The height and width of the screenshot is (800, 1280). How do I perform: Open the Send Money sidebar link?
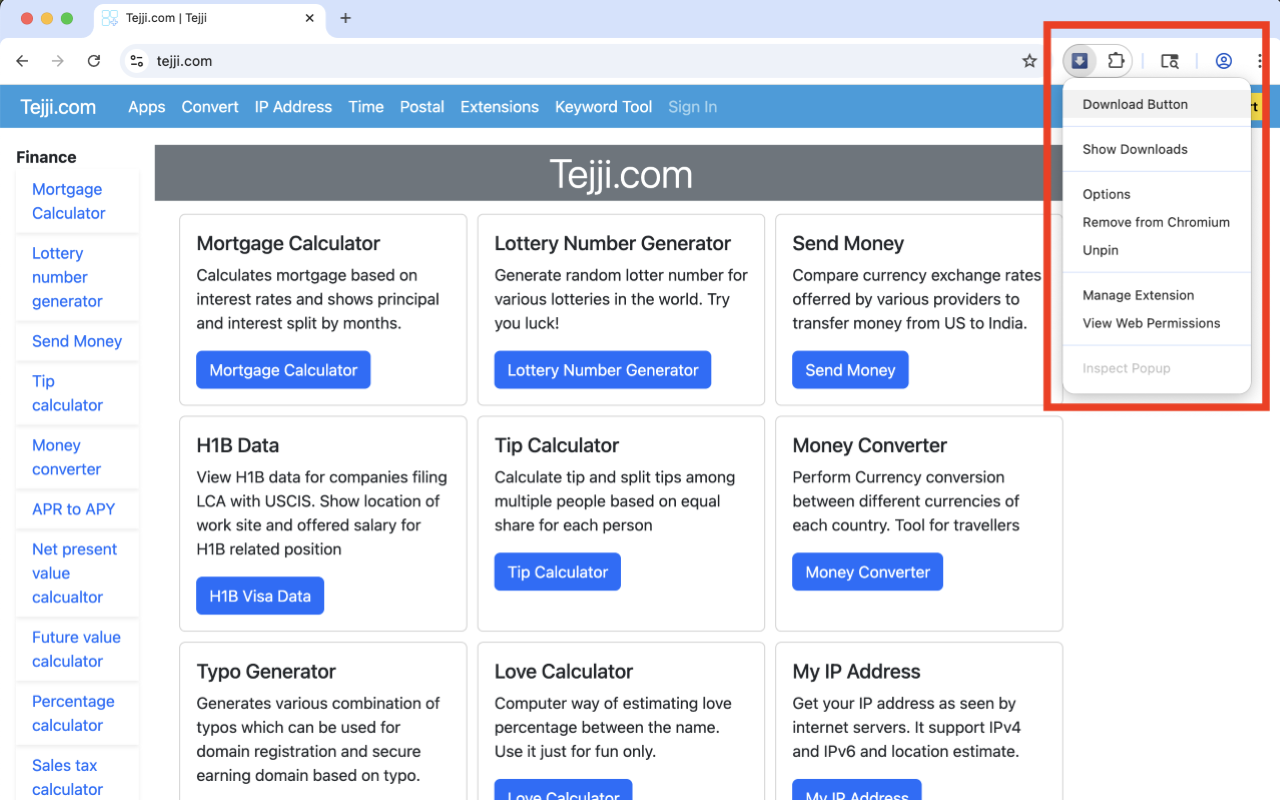(x=77, y=341)
